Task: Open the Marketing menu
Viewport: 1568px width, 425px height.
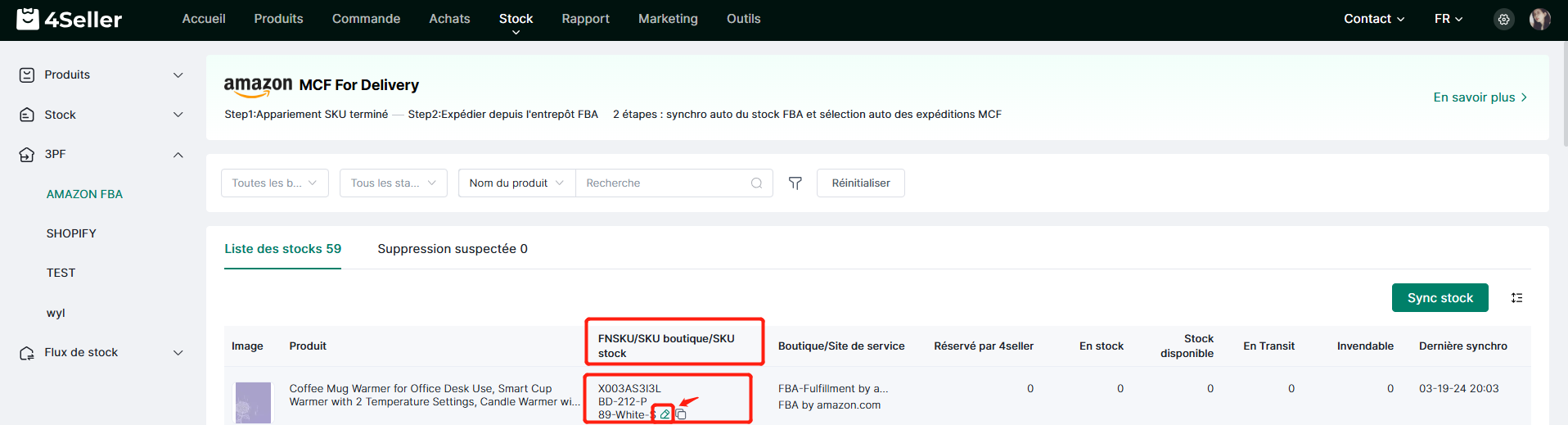Action: [x=668, y=19]
